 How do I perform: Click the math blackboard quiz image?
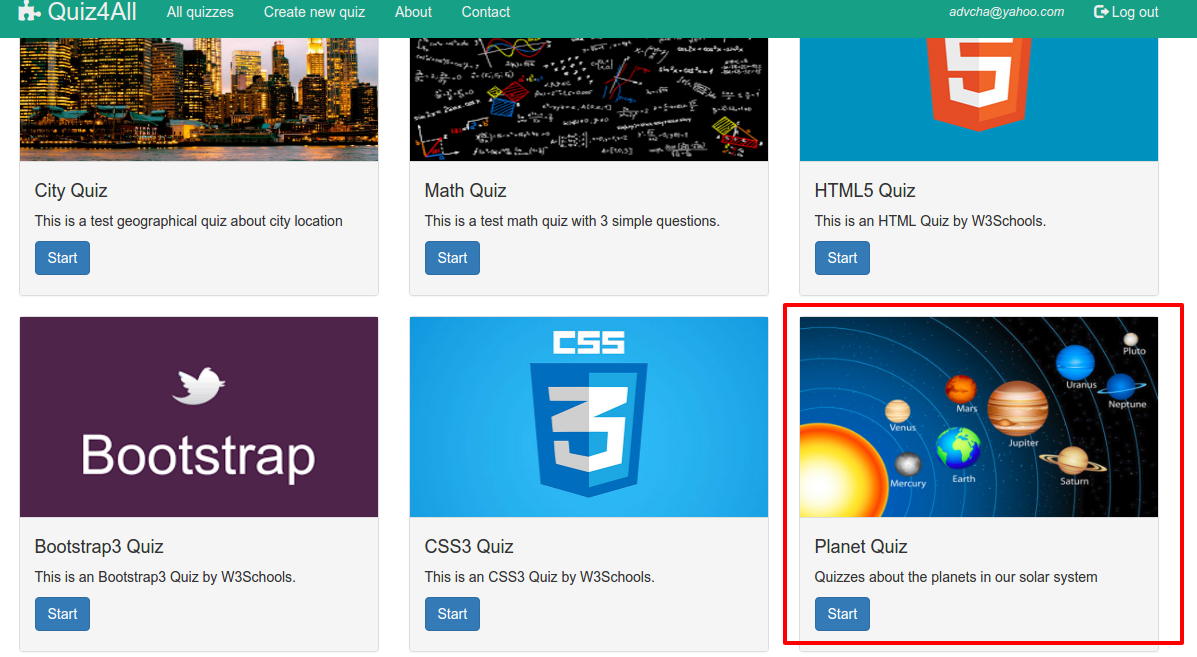(x=588, y=99)
